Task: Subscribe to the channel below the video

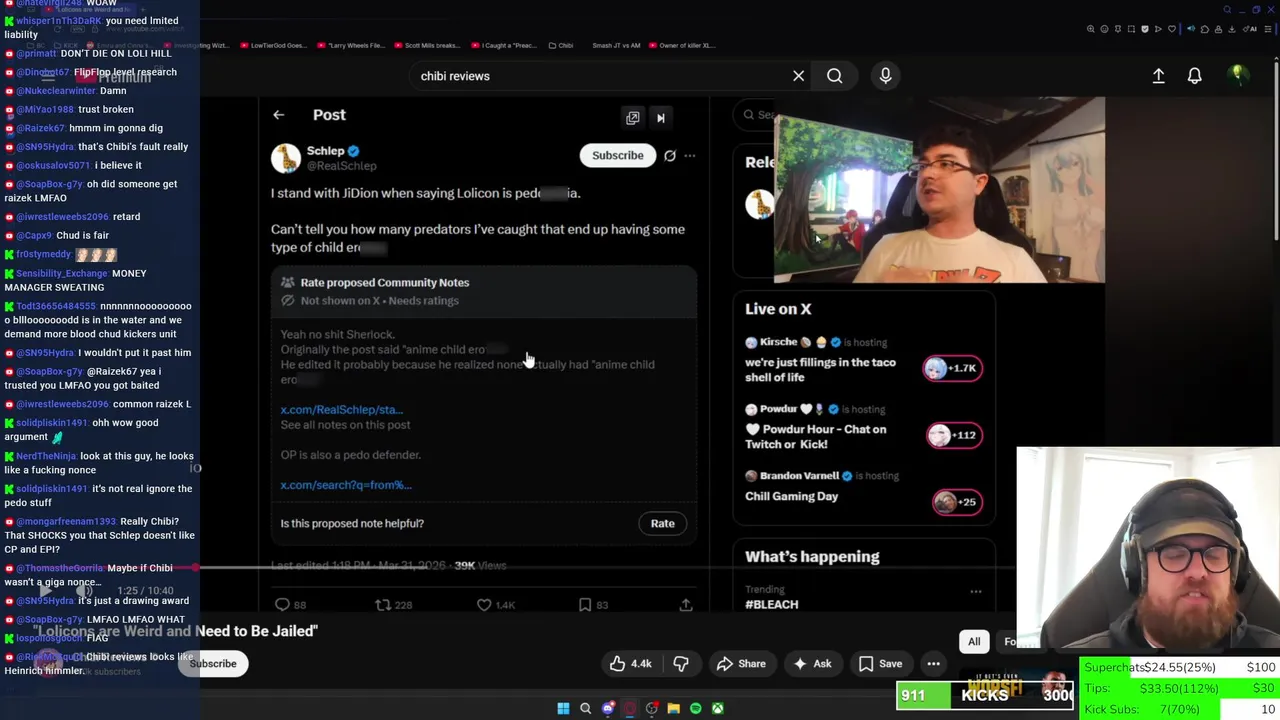Action: [213, 664]
